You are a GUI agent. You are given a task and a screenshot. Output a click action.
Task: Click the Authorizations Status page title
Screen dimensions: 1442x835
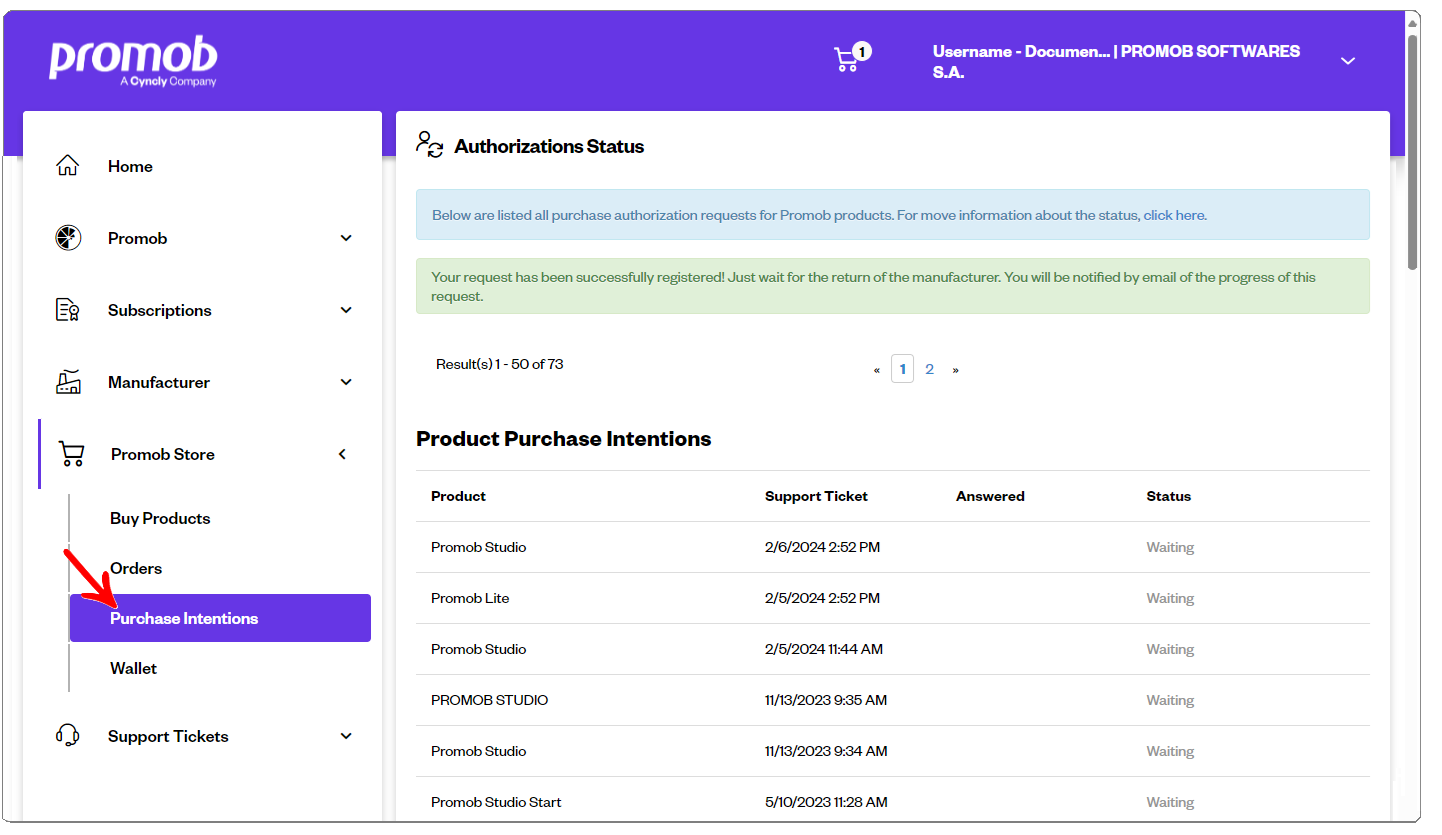(549, 146)
